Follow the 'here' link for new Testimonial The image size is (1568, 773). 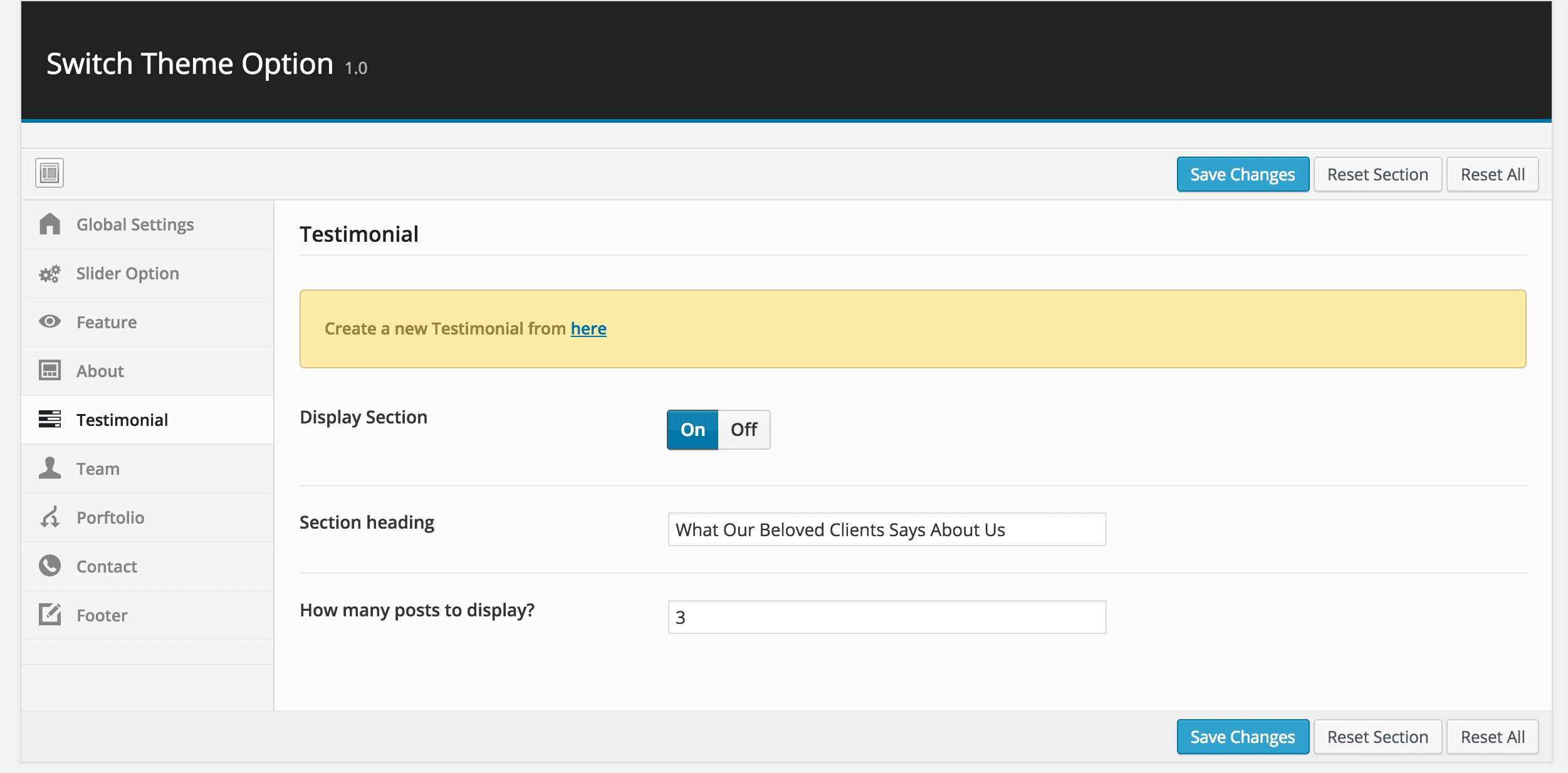(x=588, y=329)
